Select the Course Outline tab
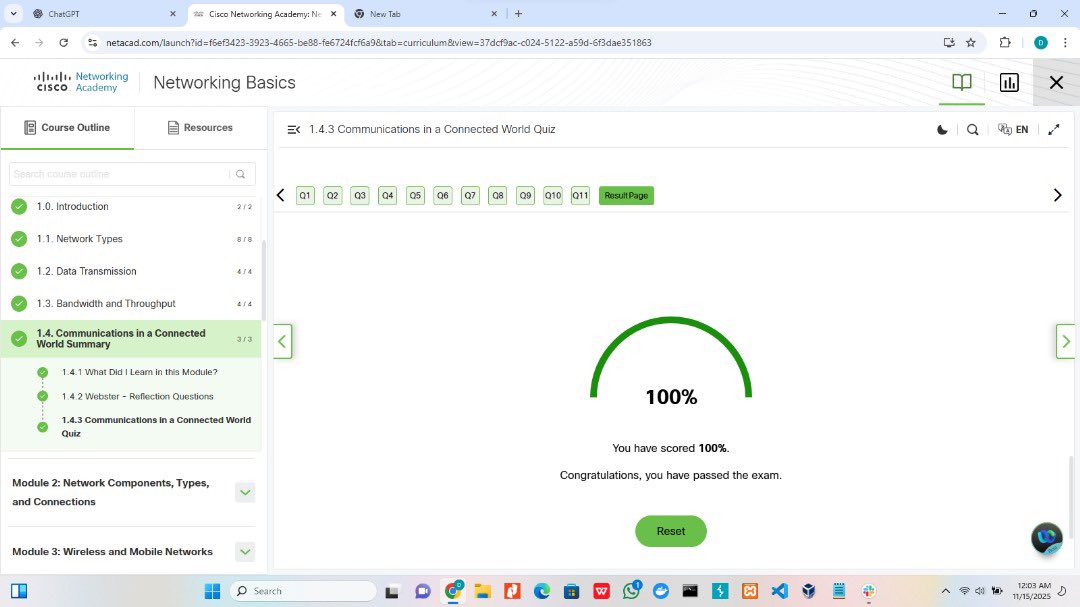Viewport: 1080px width, 607px height. point(67,128)
